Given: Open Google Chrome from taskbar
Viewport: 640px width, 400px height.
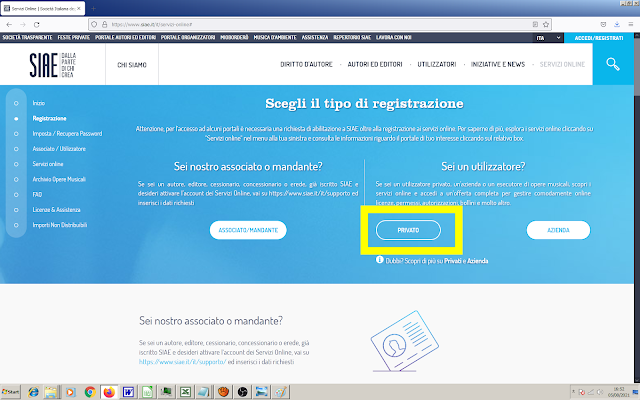Looking at the screenshot, I should pyautogui.click(x=90, y=392).
